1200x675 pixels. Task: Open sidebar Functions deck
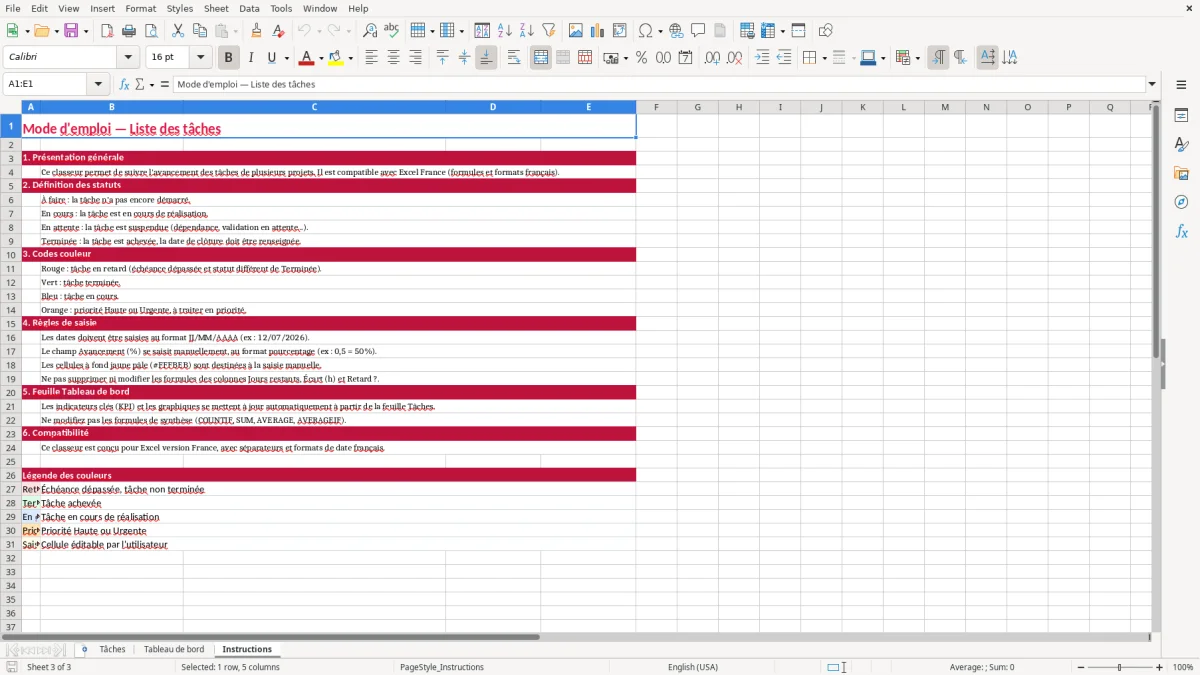1181,232
